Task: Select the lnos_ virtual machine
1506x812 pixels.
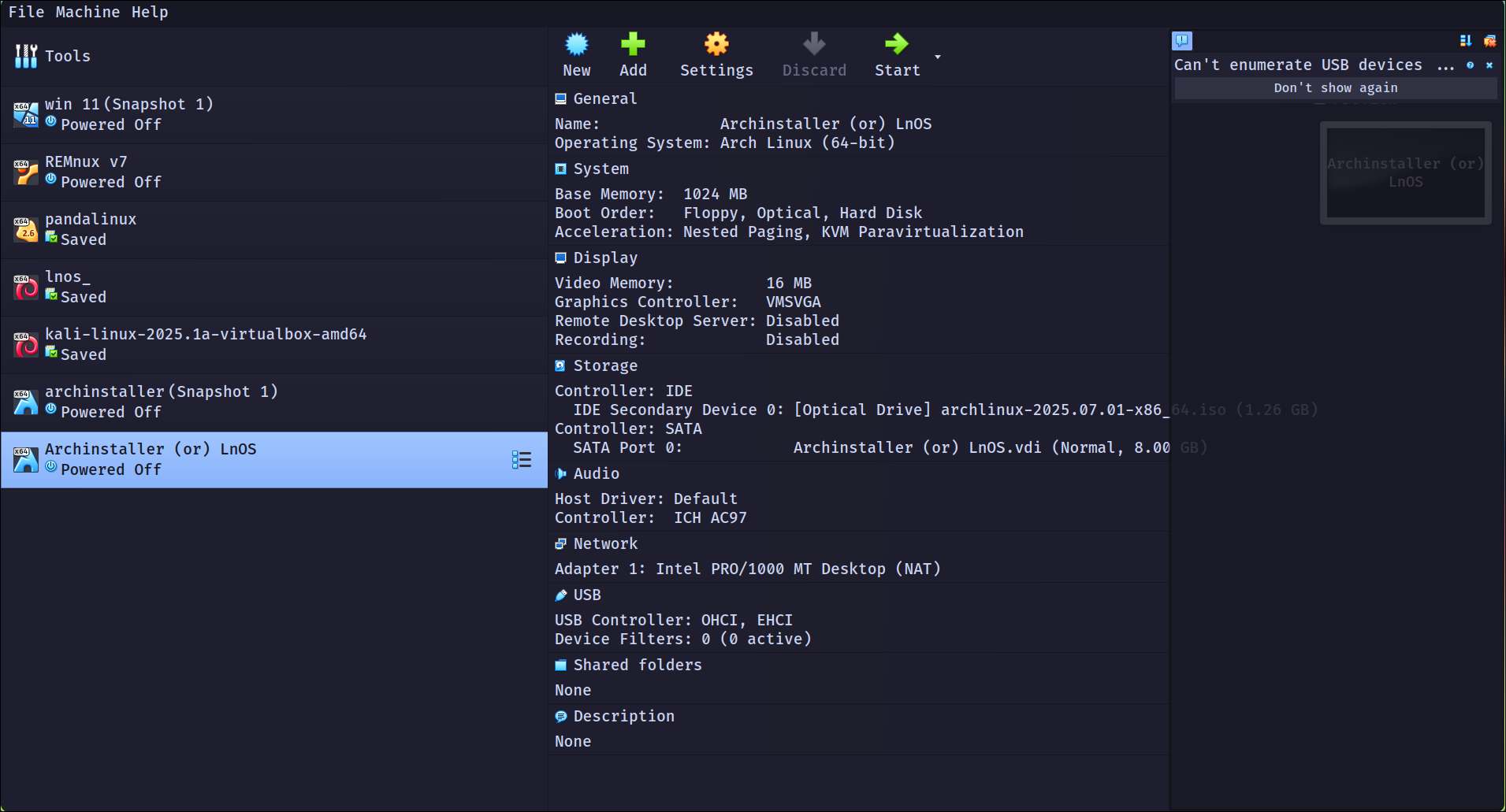Action: [274, 287]
